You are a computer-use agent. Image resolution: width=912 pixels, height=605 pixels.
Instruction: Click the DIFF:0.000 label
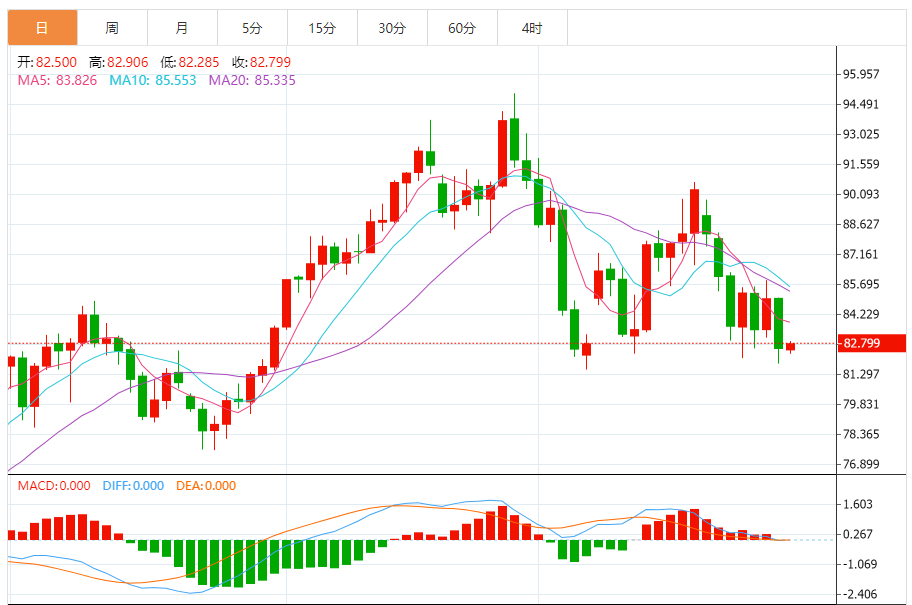click(133, 486)
